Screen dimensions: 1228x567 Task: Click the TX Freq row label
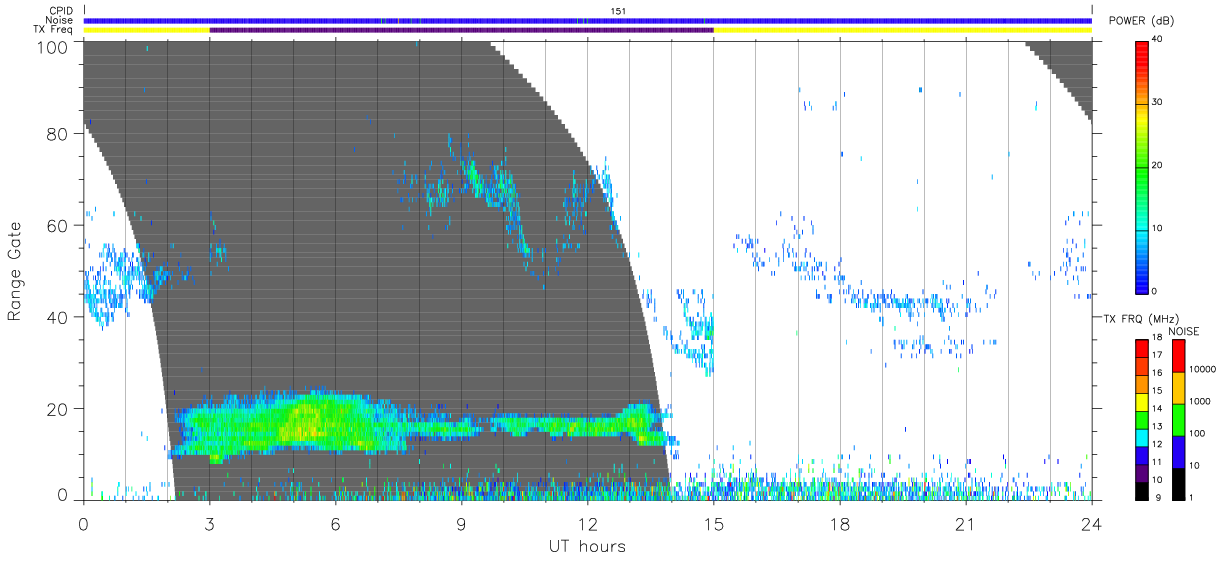point(54,30)
